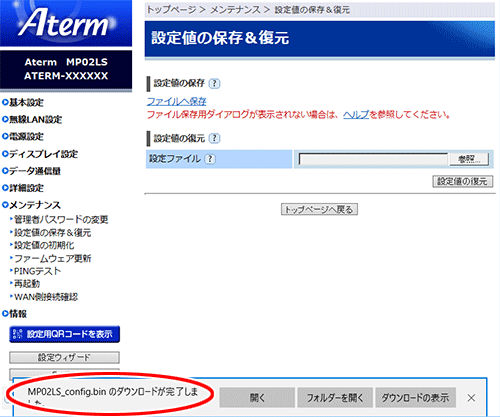Expand the 無線LAN設定 menu
The image size is (500, 417).
[32, 119]
